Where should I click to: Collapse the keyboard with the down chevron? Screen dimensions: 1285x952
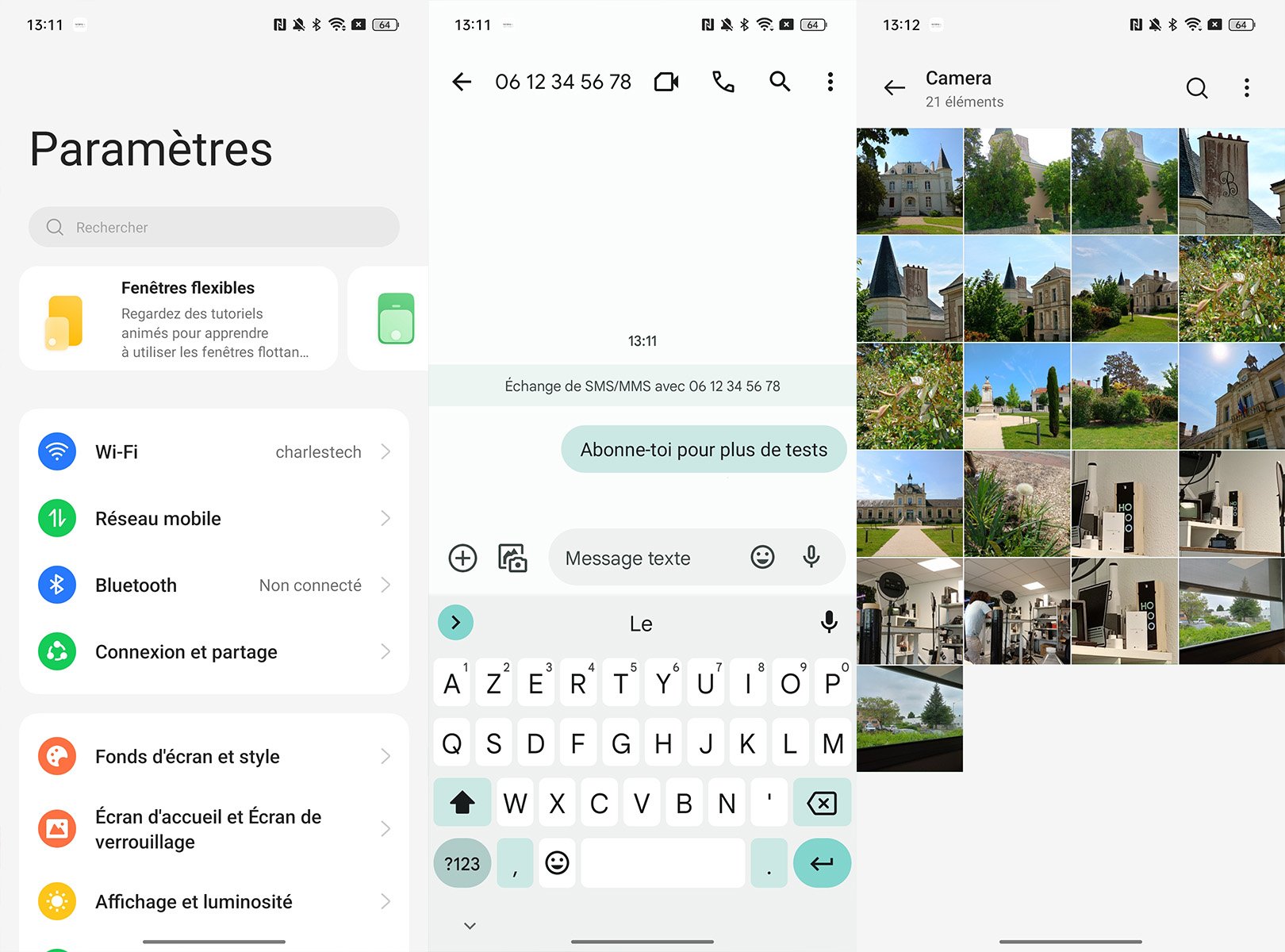coord(470,926)
